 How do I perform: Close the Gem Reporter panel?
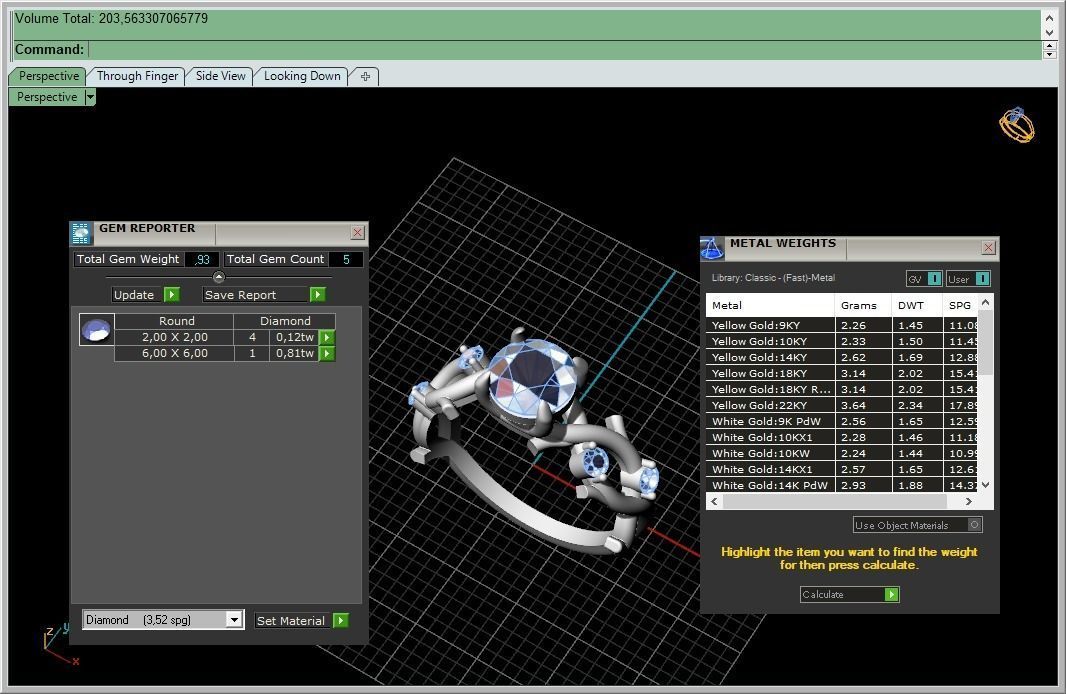[358, 232]
